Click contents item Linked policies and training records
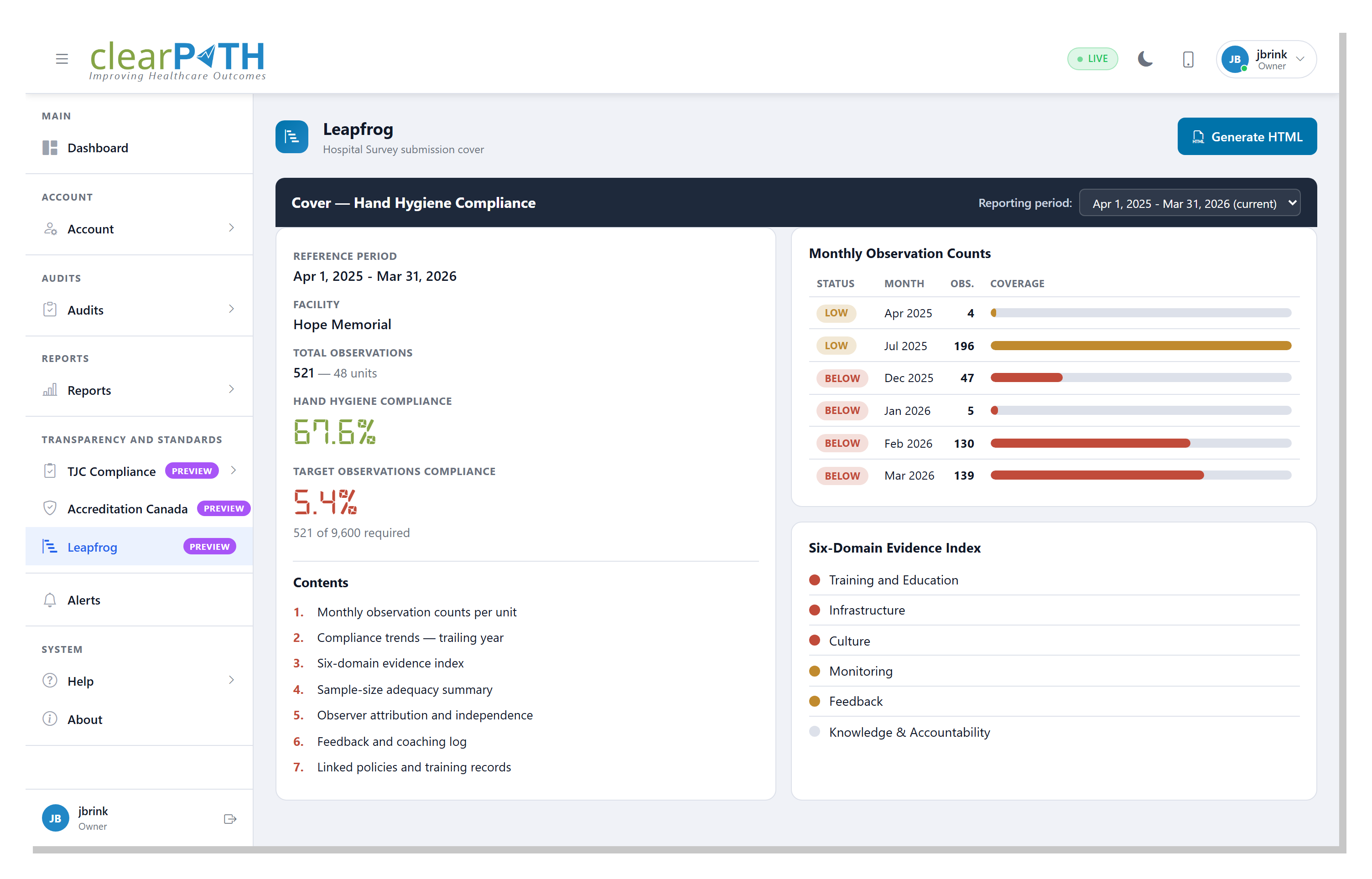1372x879 pixels. coord(414,767)
